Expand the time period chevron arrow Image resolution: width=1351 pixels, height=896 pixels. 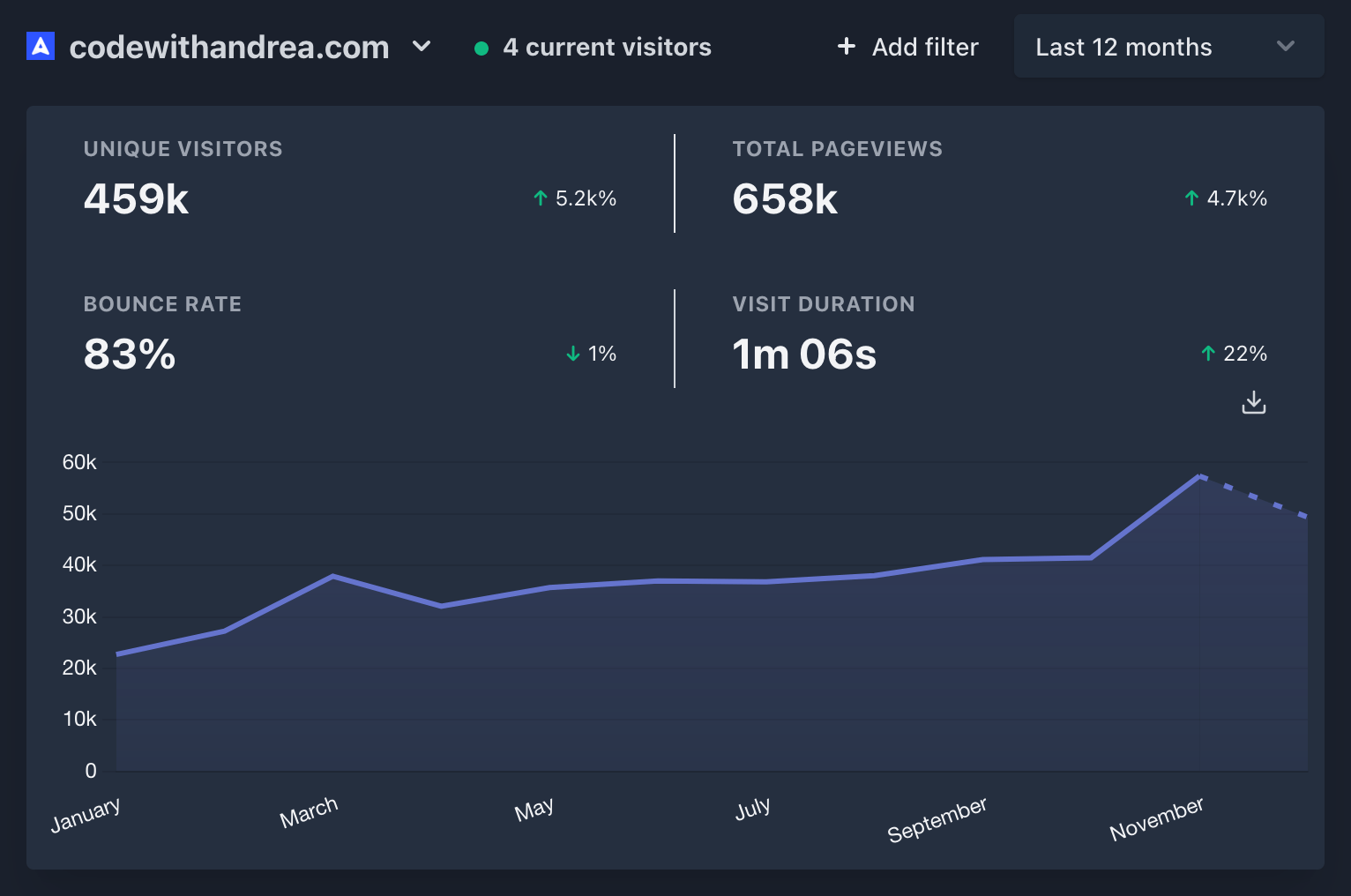(x=1286, y=46)
